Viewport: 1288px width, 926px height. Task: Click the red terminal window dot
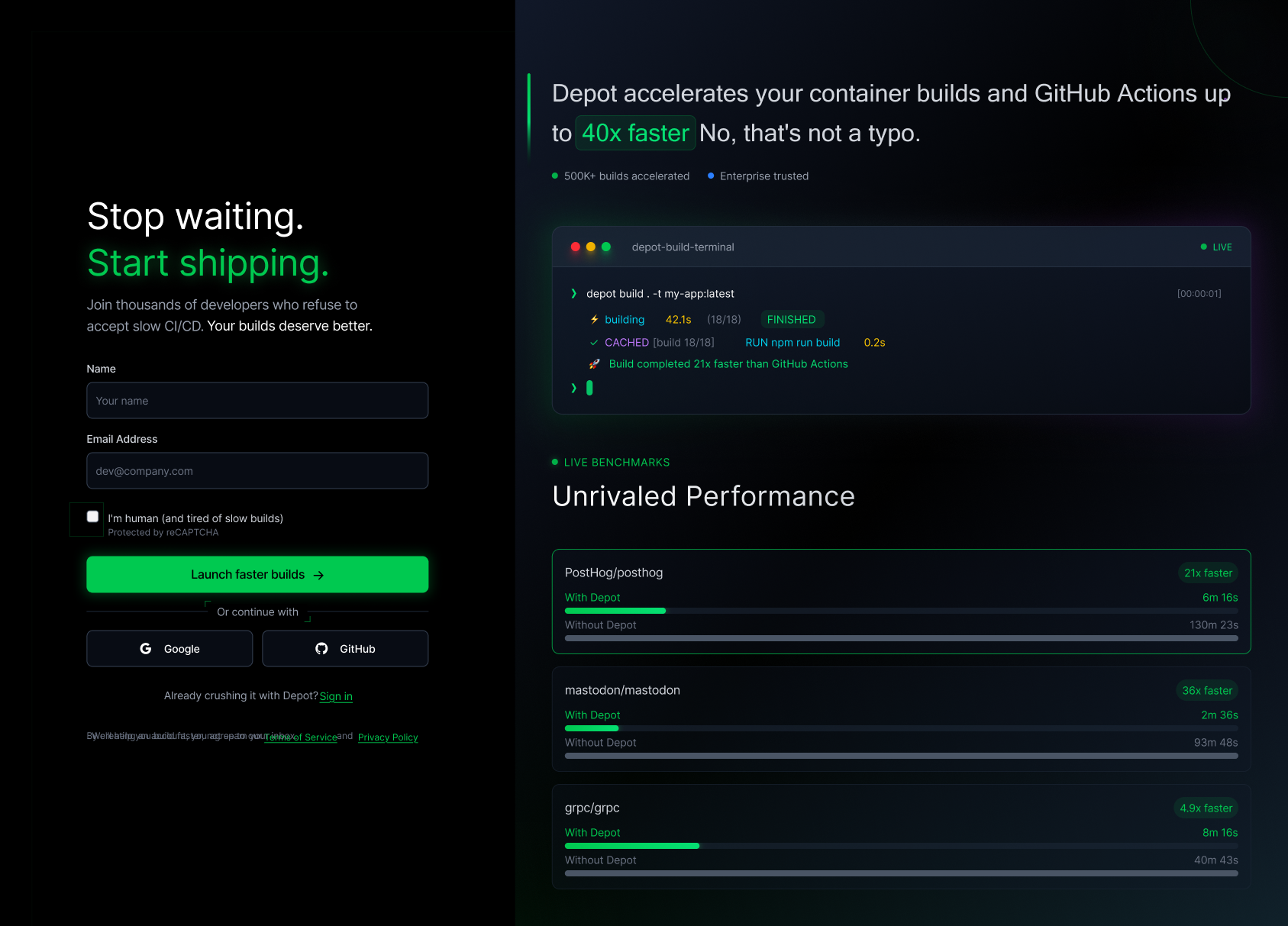pyautogui.click(x=576, y=247)
